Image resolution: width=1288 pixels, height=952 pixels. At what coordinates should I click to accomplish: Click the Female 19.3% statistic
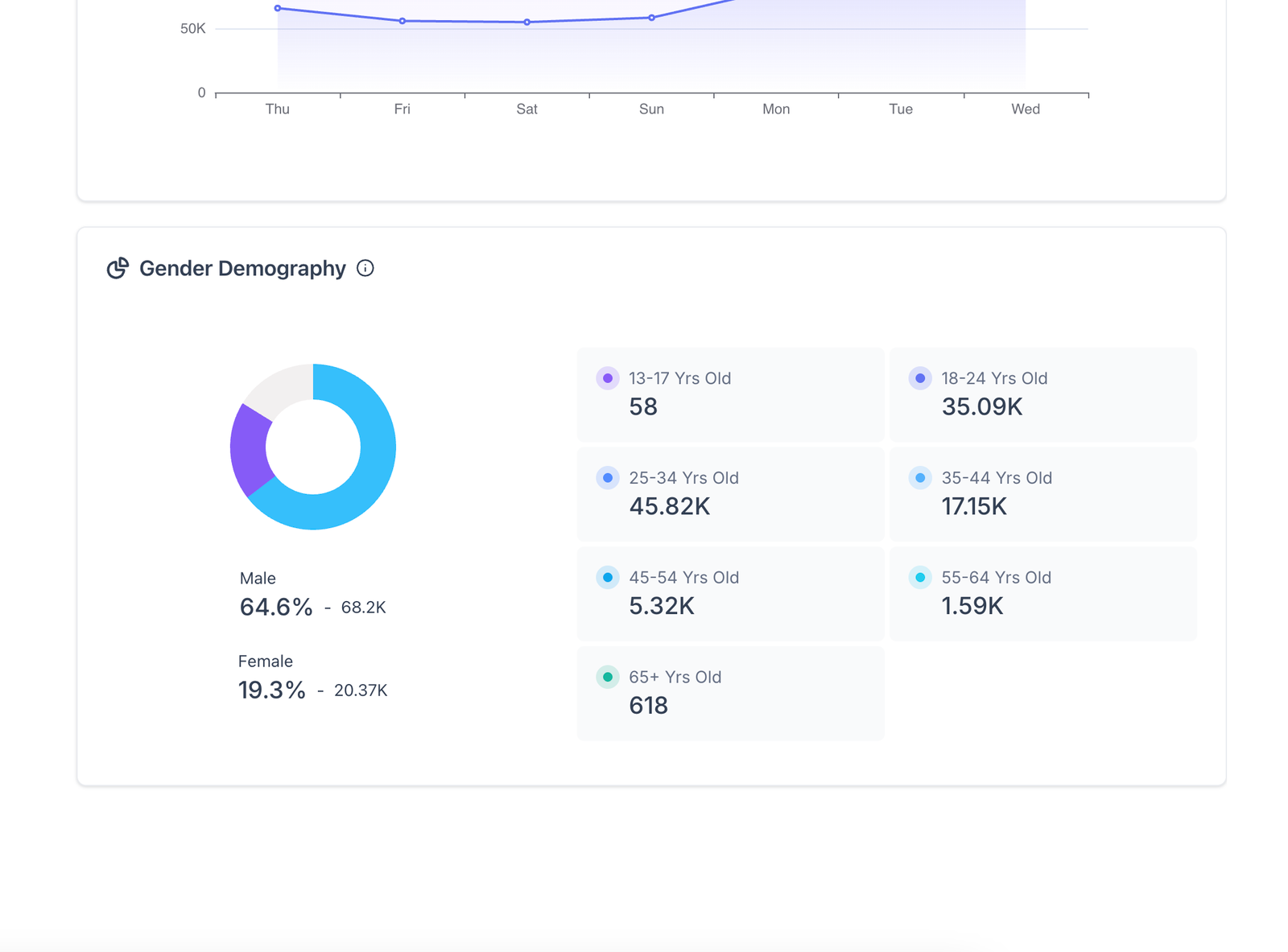point(272,690)
